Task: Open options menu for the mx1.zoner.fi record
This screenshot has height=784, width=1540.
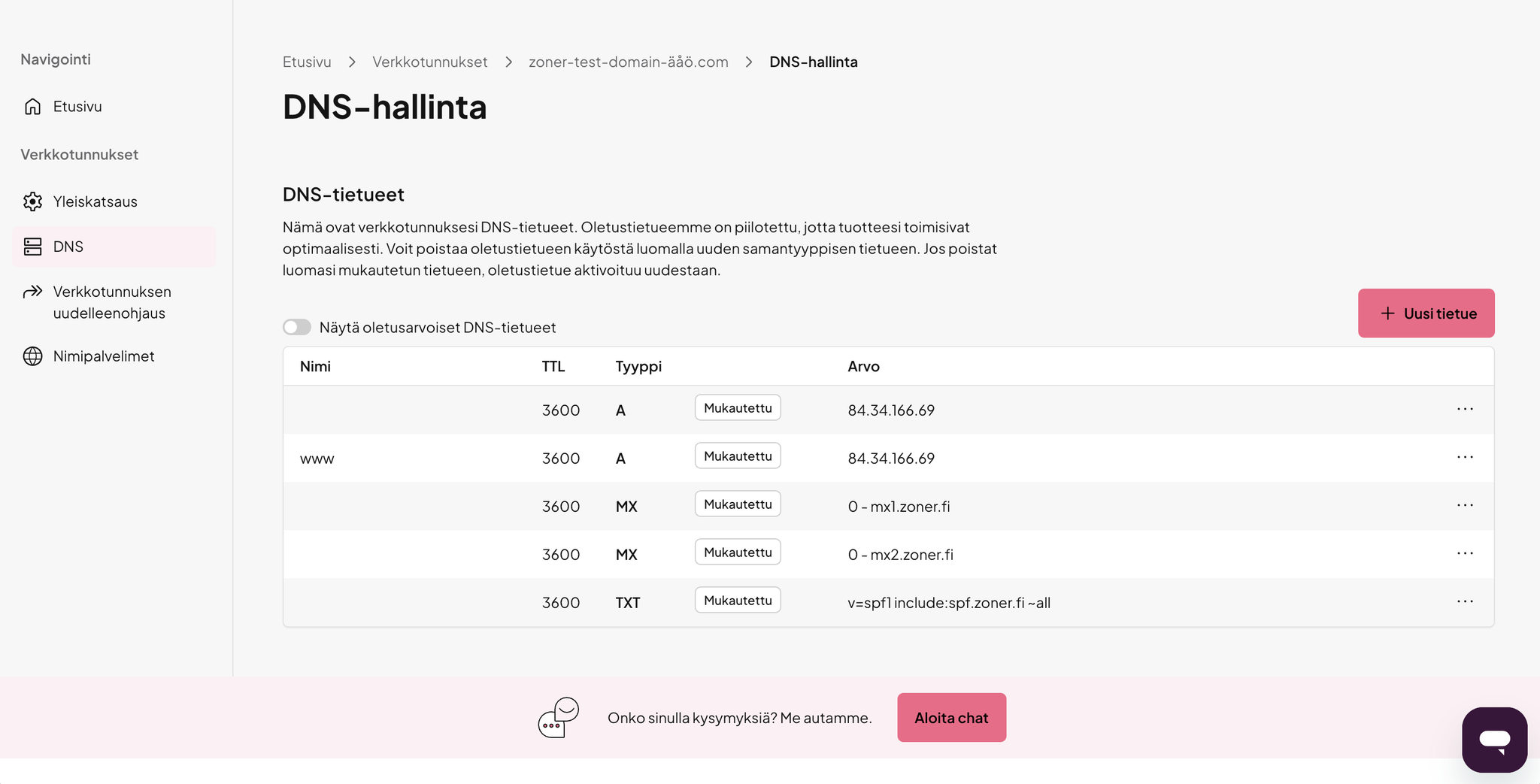Action: tap(1465, 505)
